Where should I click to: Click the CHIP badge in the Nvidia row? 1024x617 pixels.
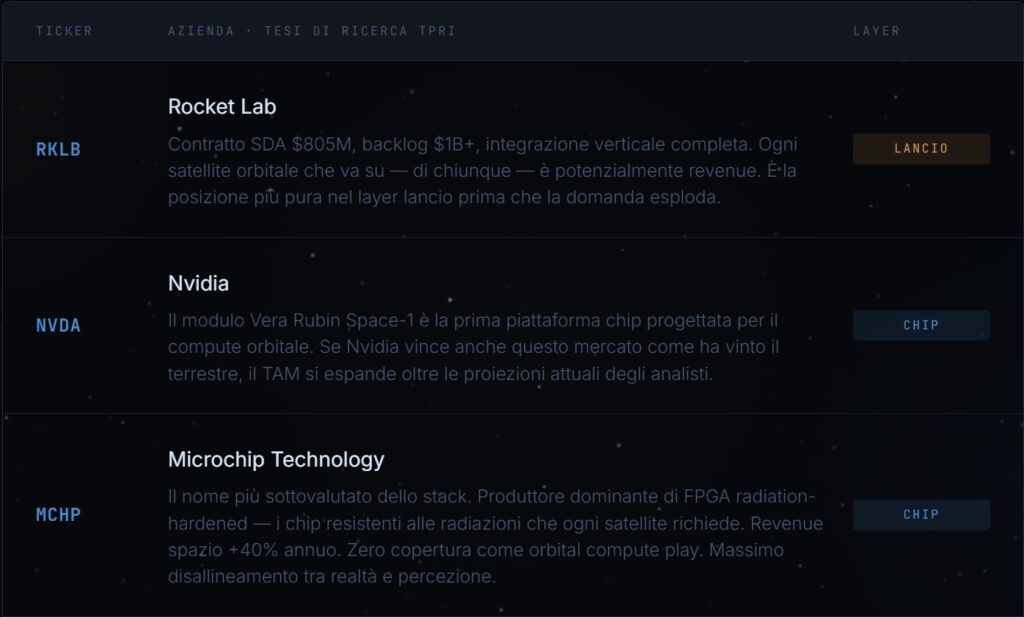(x=921, y=325)
